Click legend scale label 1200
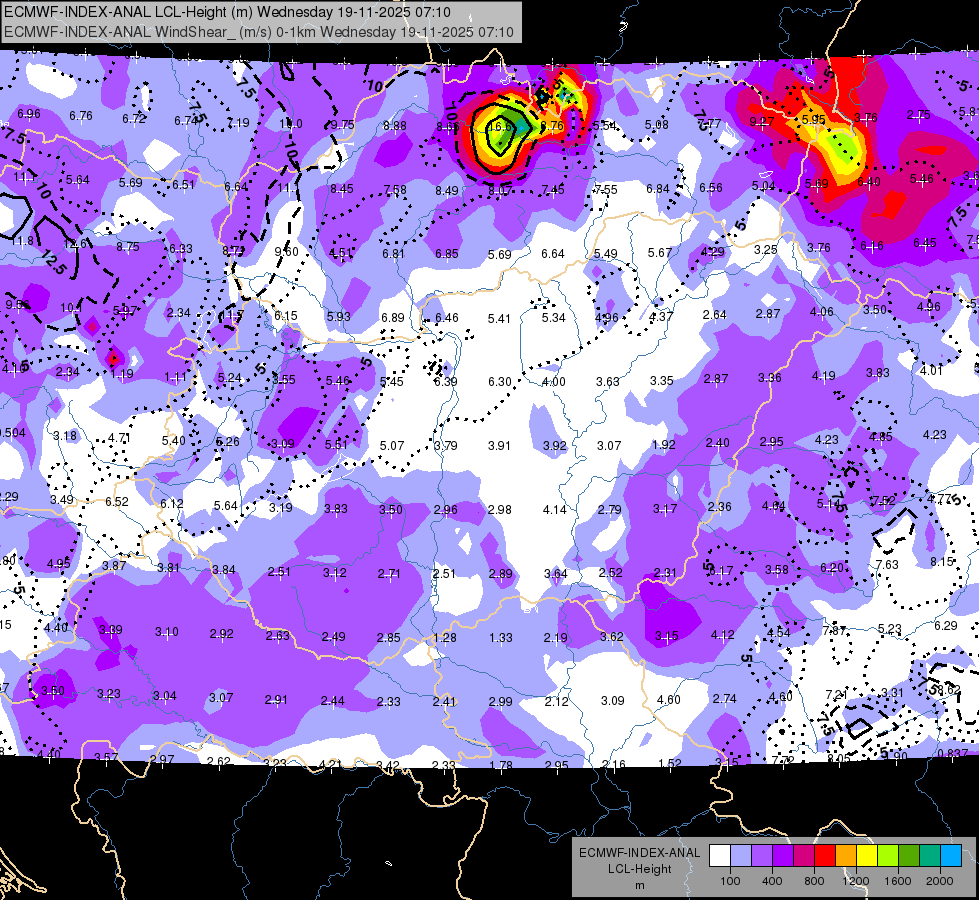Screen dimensions: 979x900 point(855,881)
